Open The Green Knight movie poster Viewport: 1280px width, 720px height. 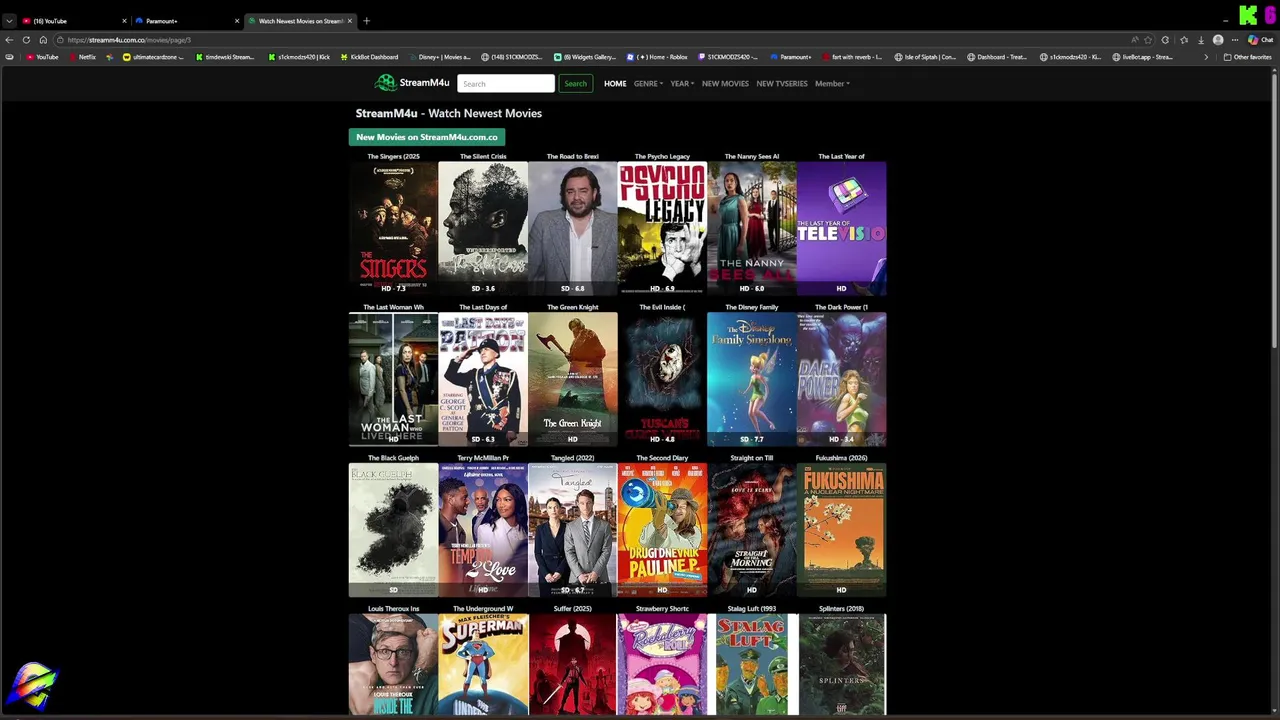(573, 379)
